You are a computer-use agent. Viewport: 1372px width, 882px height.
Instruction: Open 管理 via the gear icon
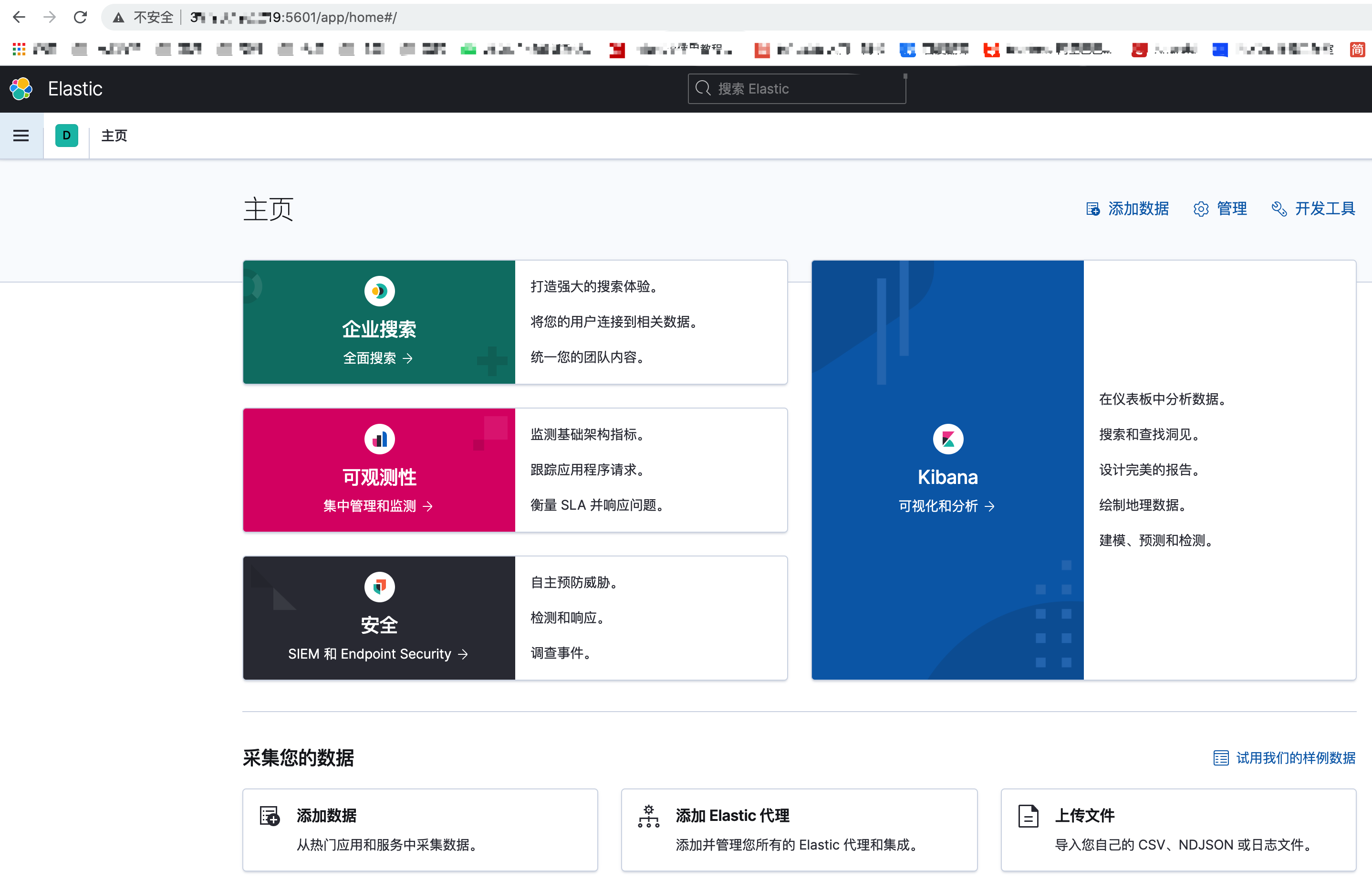coord(1201,209)
